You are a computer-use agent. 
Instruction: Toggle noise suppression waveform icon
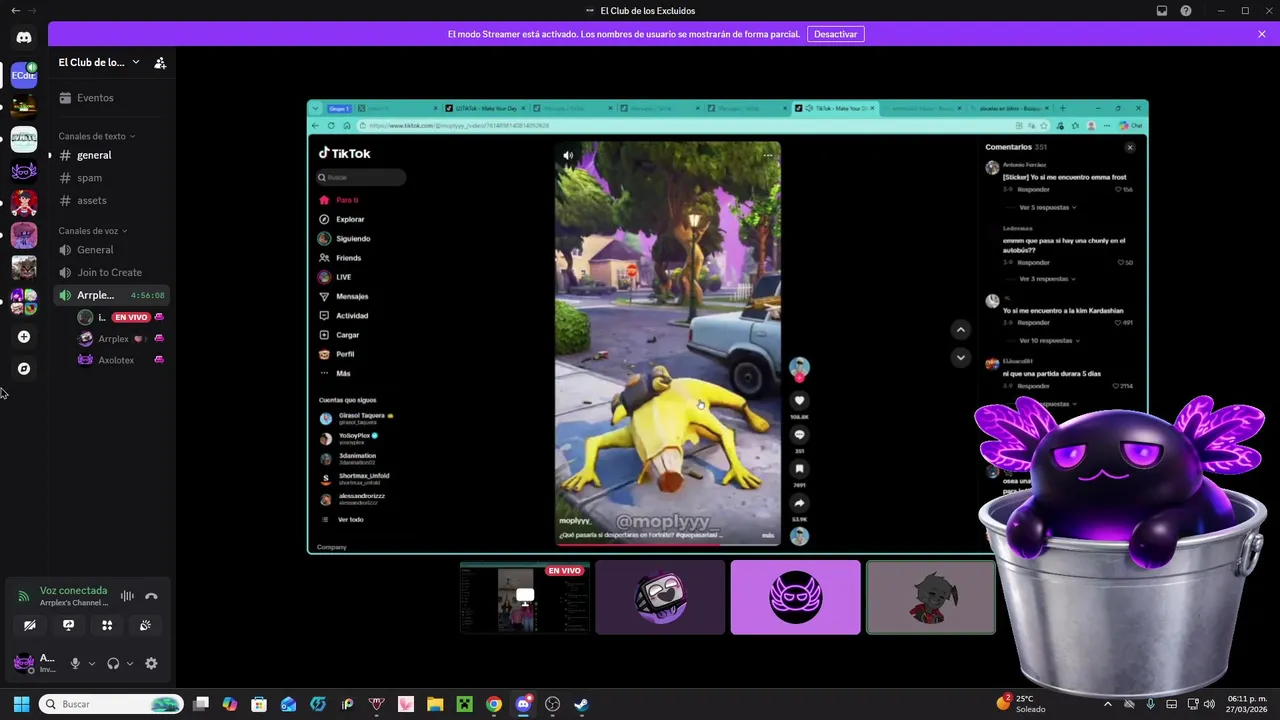coord(127,596)
